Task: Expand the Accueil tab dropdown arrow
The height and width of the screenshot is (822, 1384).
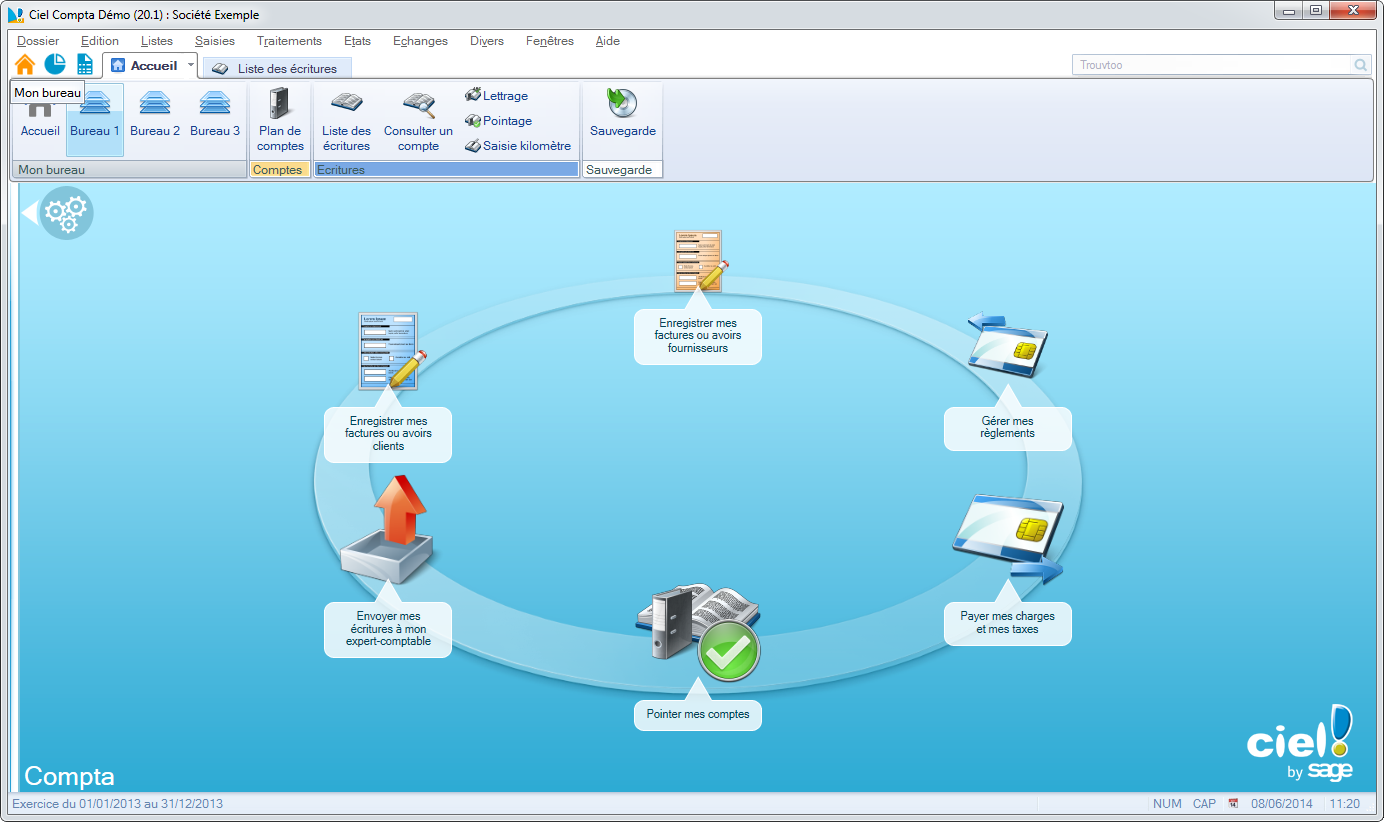Action: coord(191,65)
